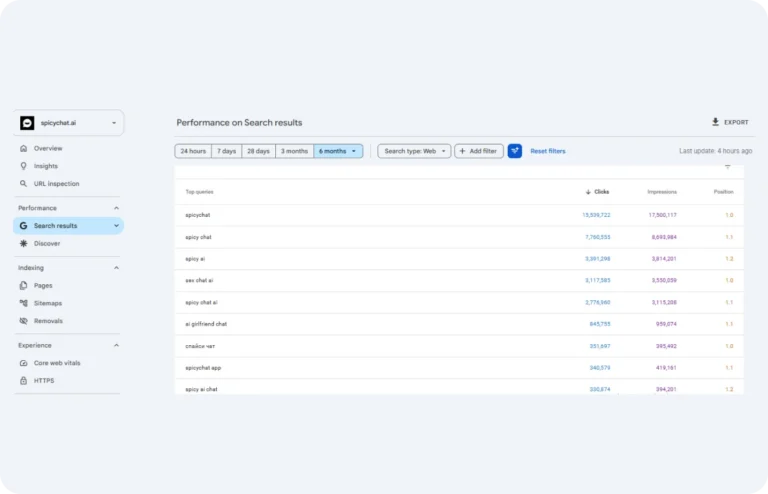Click the Removals crossed-eye icon
Image resolution: width=768 pixels, height=494 pixels.
point(23,321)
